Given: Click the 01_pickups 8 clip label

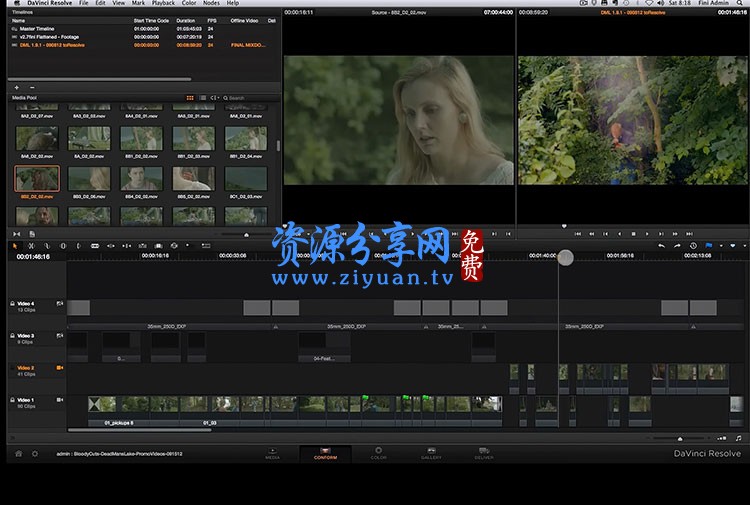Looking at the screenshot, I should click(119, 423).
